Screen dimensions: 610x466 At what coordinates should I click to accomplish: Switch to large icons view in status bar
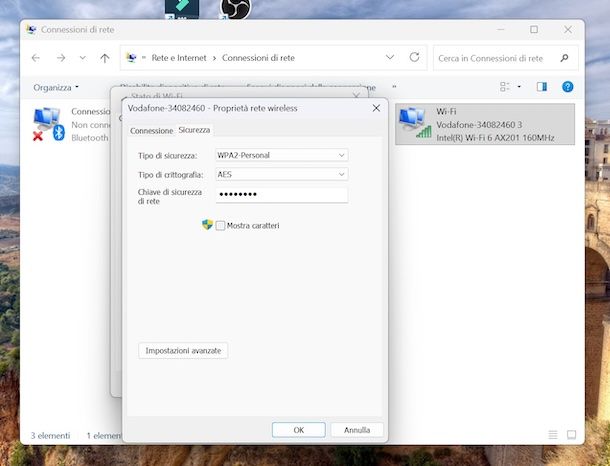tap(571, 434)
